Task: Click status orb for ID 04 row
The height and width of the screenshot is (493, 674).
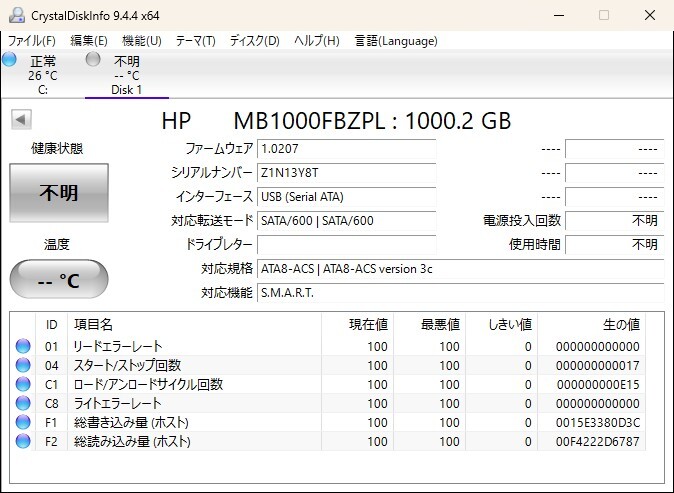Action: coord(23,365)
